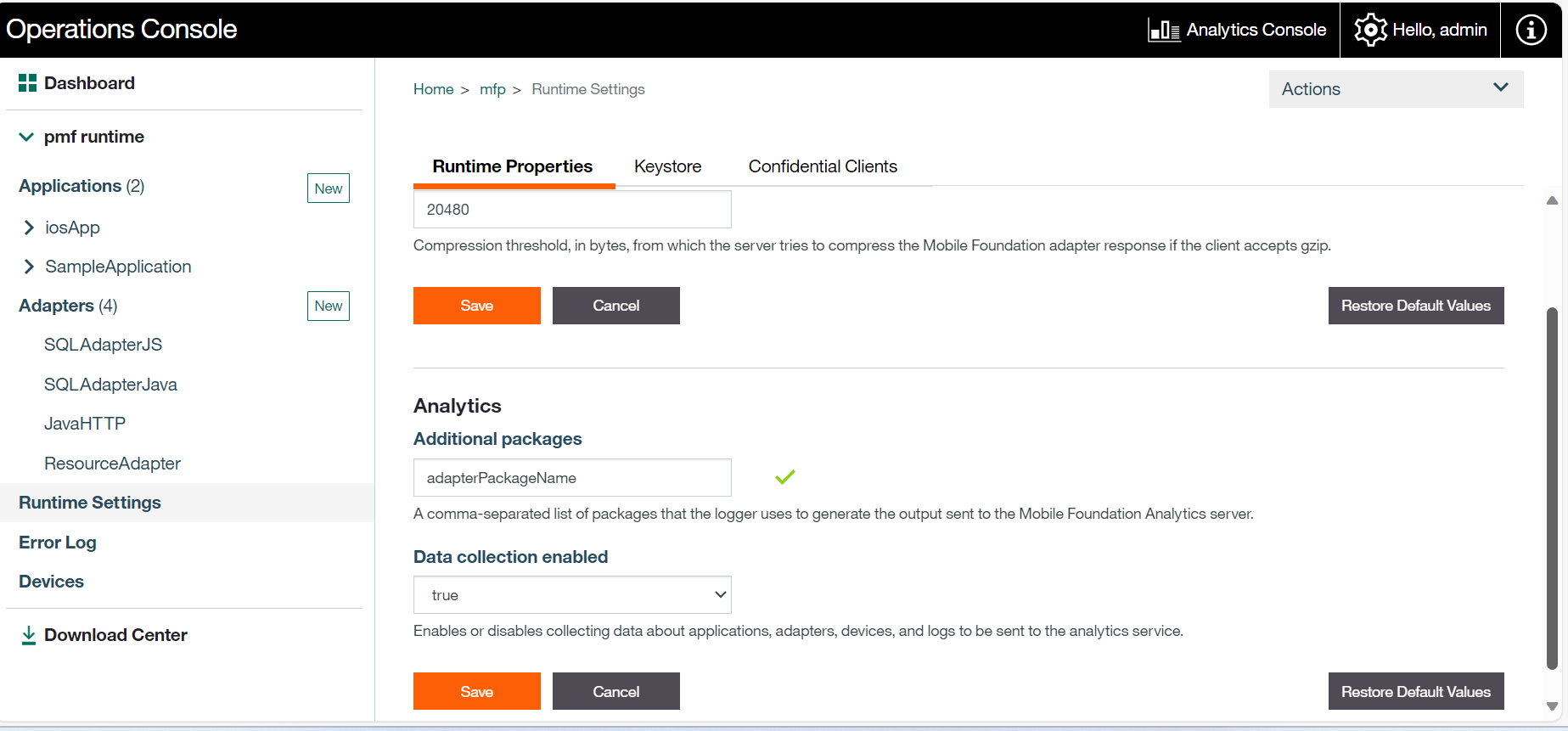Expand the iosApp application

(30, 228)
